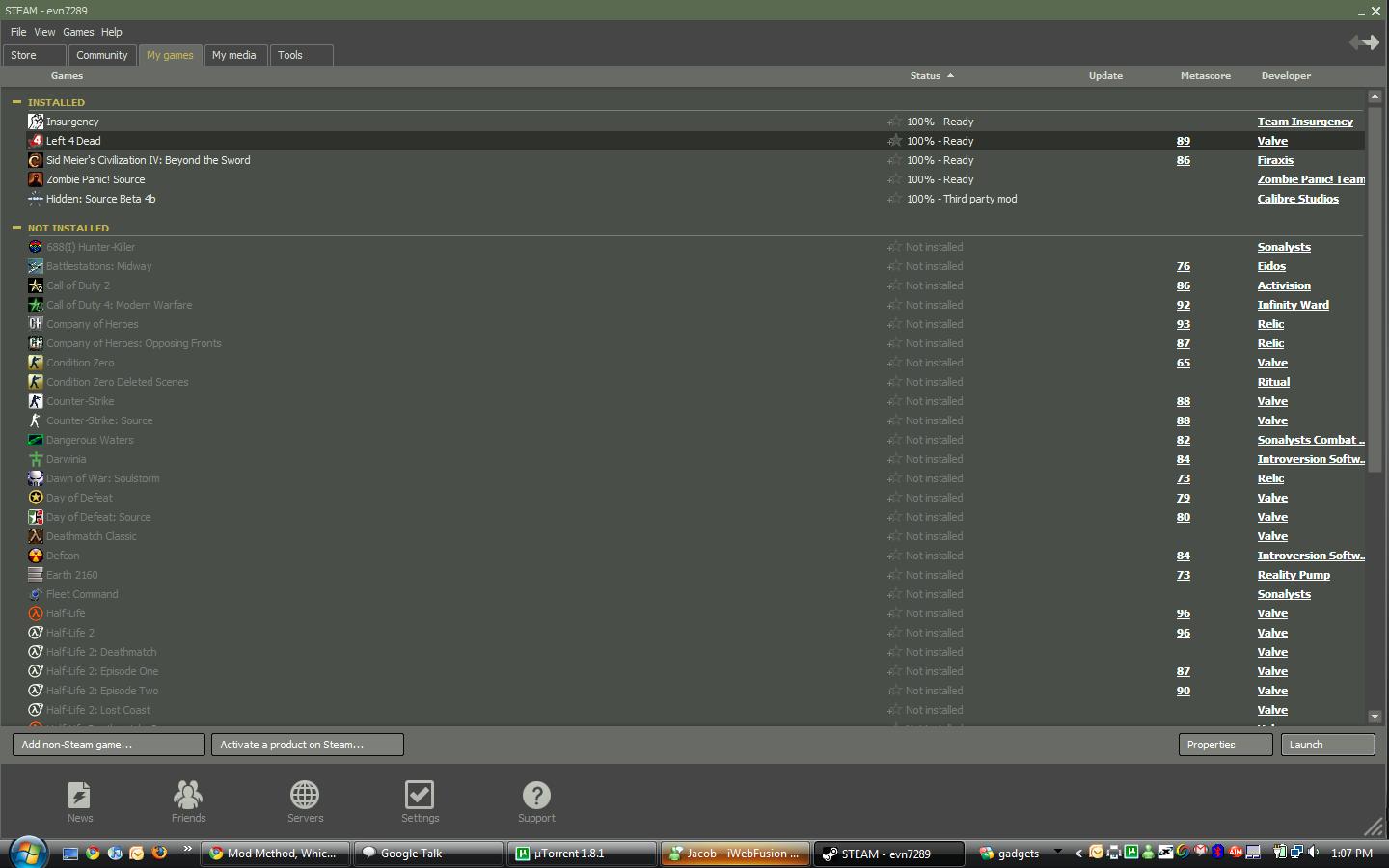Image resolution: width=1389 pixels, height=868 pixels.
Task: Toggle favorite star for Half-Life 2
Action: tap(894, 633)
